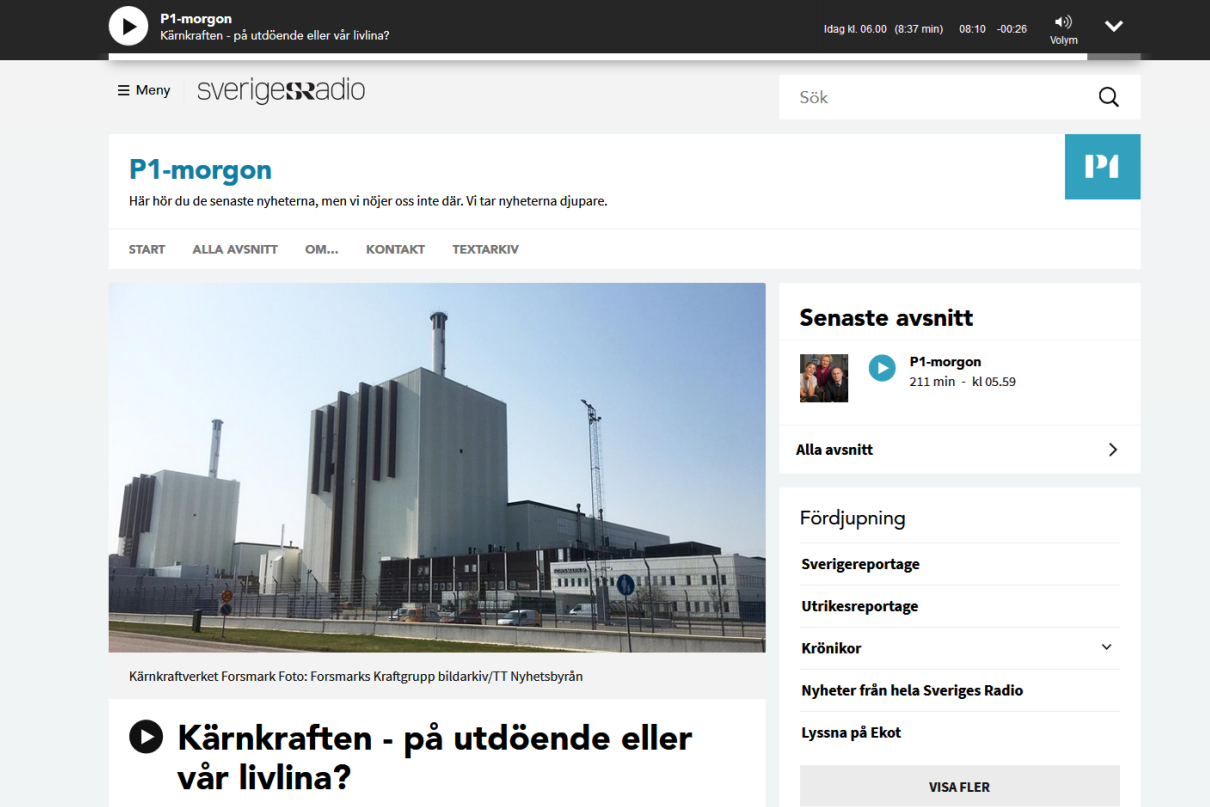Open the Sverigereportage link
The height and width of the screenshot is (807, 1210).
(860, 564)
